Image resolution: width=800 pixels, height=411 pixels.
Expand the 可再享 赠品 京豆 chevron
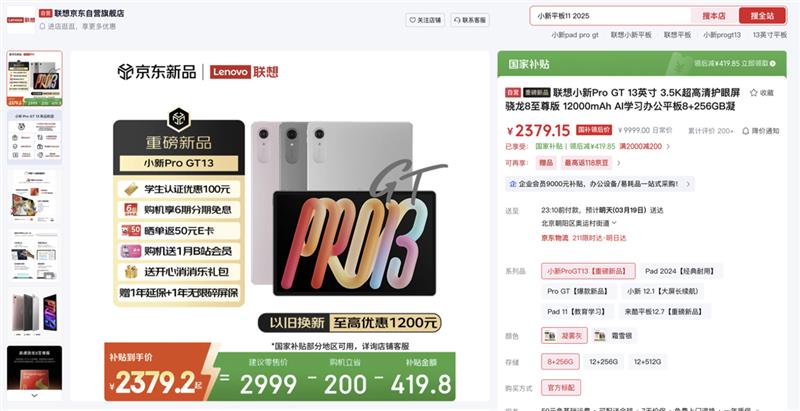[619, 163]
